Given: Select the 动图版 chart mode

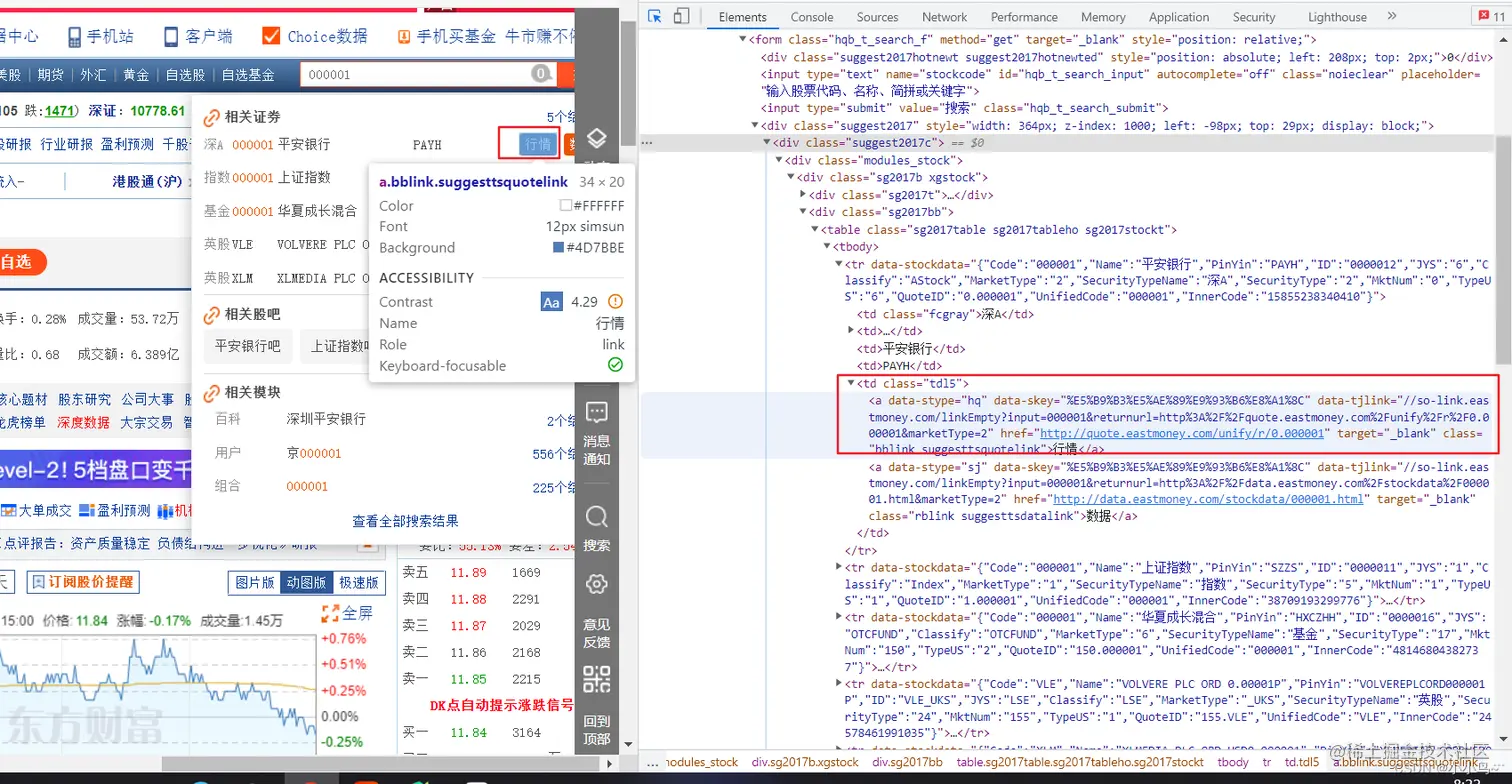Looking at the screenshot, I should (306, 583).
